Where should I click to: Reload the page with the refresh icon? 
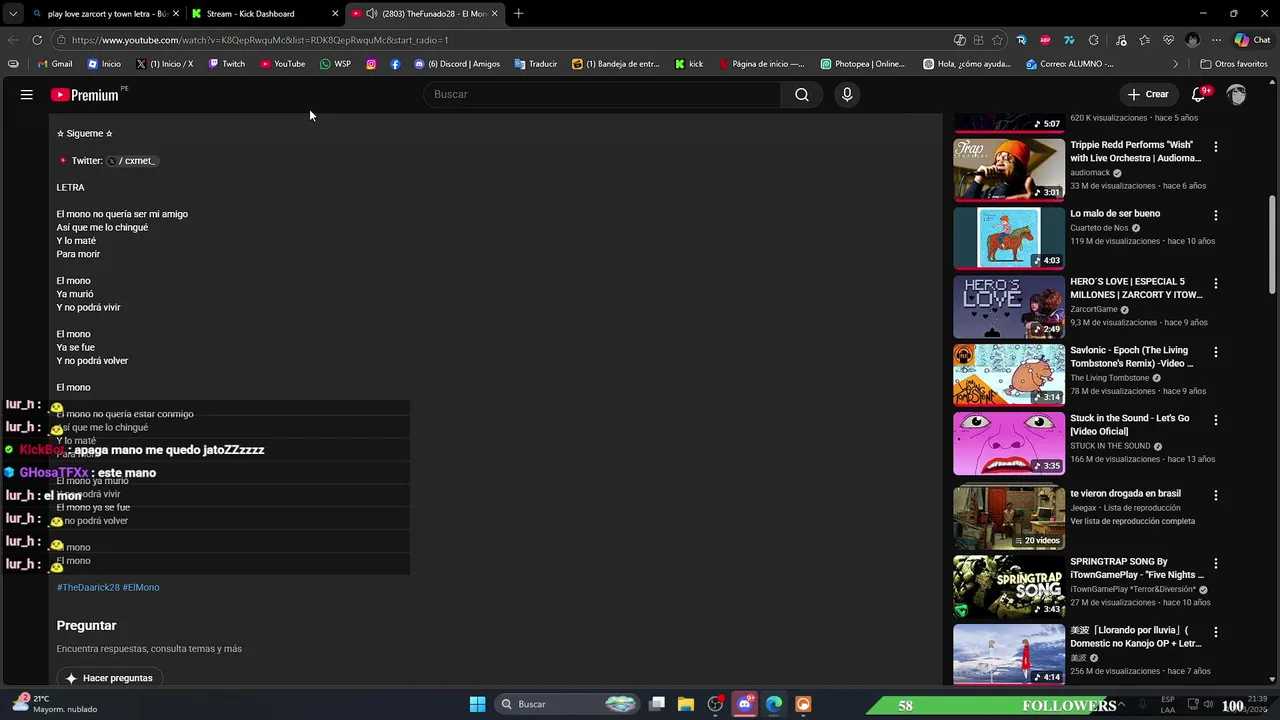(37, 40)
